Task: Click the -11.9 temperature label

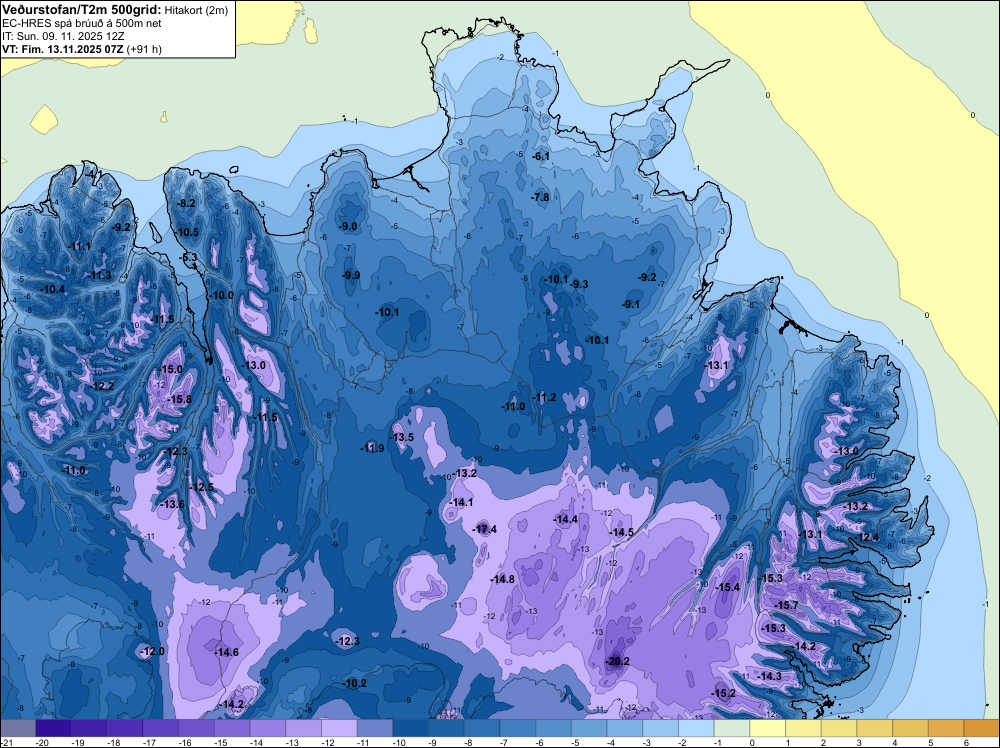Action: (372, 448)
